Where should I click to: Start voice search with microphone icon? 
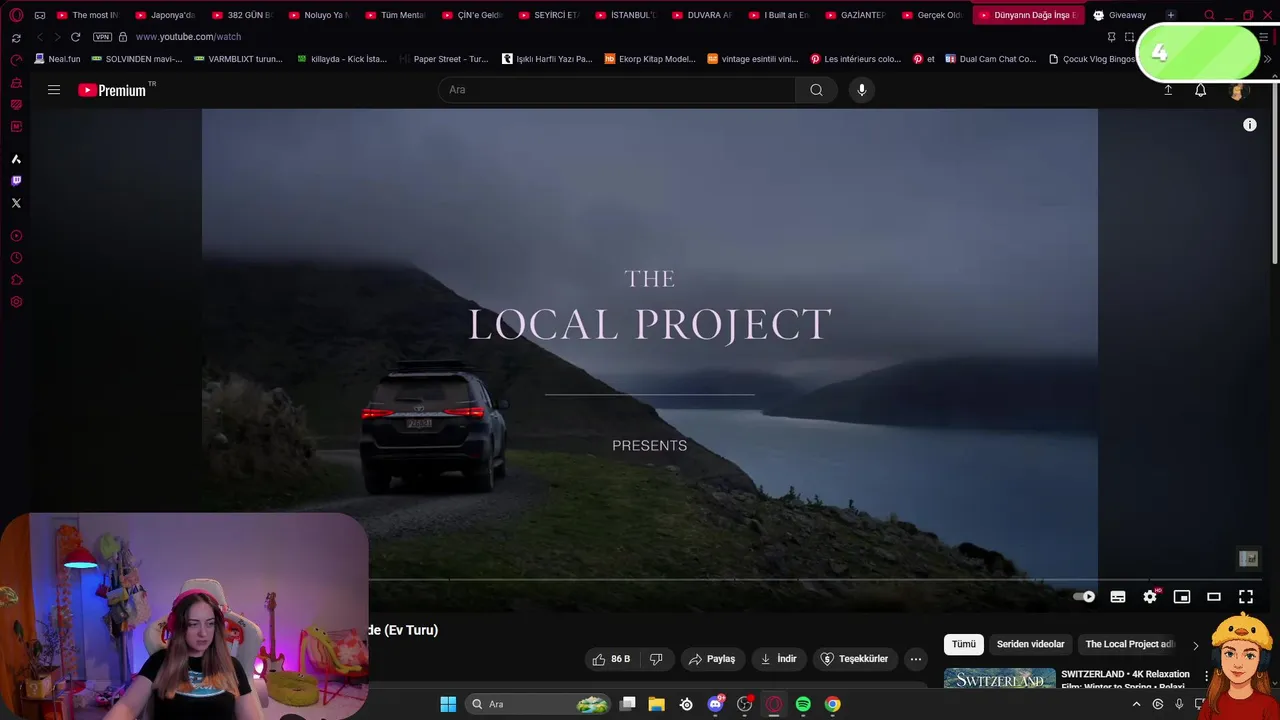coord(862,90)
